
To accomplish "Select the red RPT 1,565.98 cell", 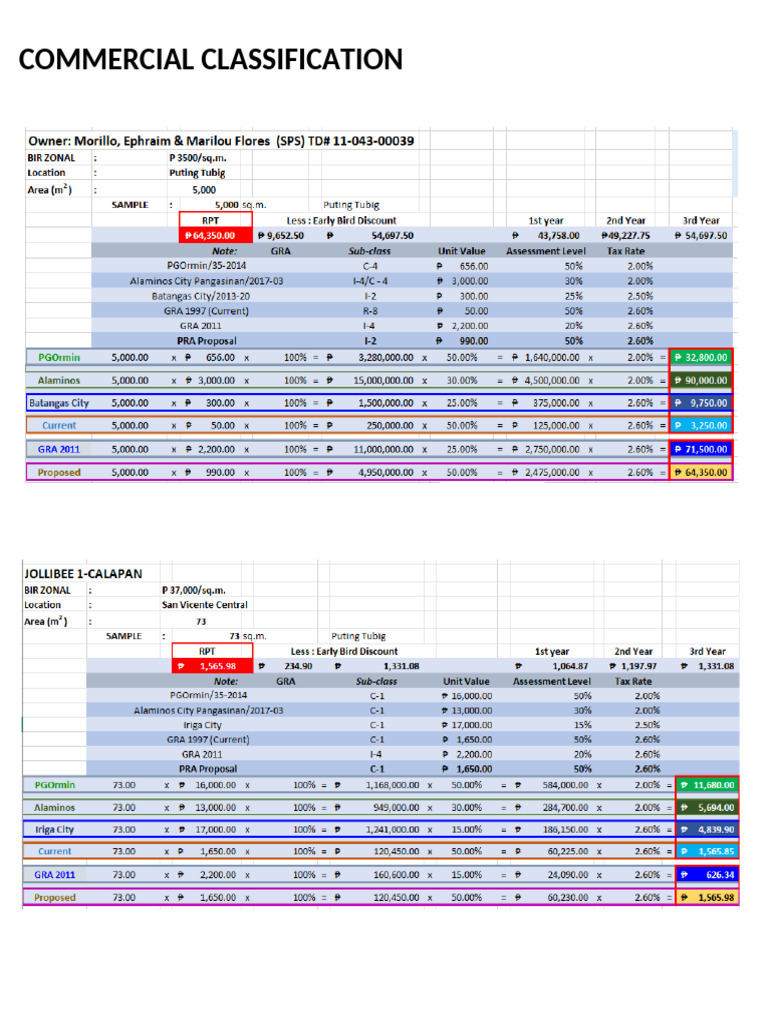I will click(212, 666).
